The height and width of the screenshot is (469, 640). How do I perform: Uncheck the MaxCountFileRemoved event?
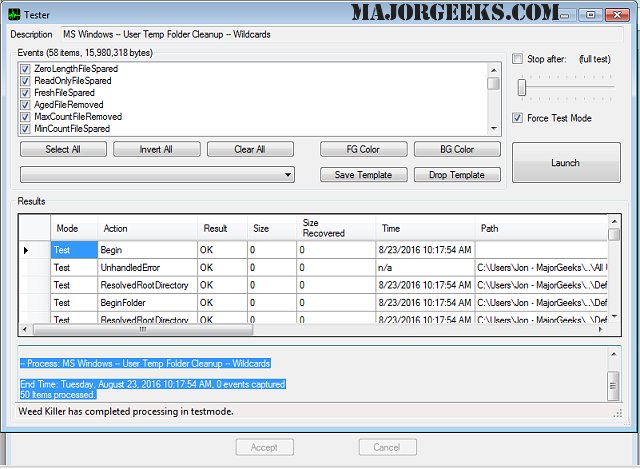25,117
